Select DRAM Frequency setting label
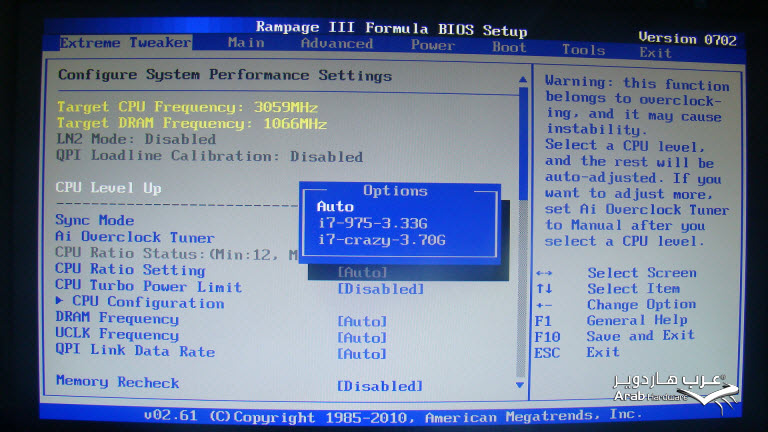The image size is (768, 432). tap(117, 318)
